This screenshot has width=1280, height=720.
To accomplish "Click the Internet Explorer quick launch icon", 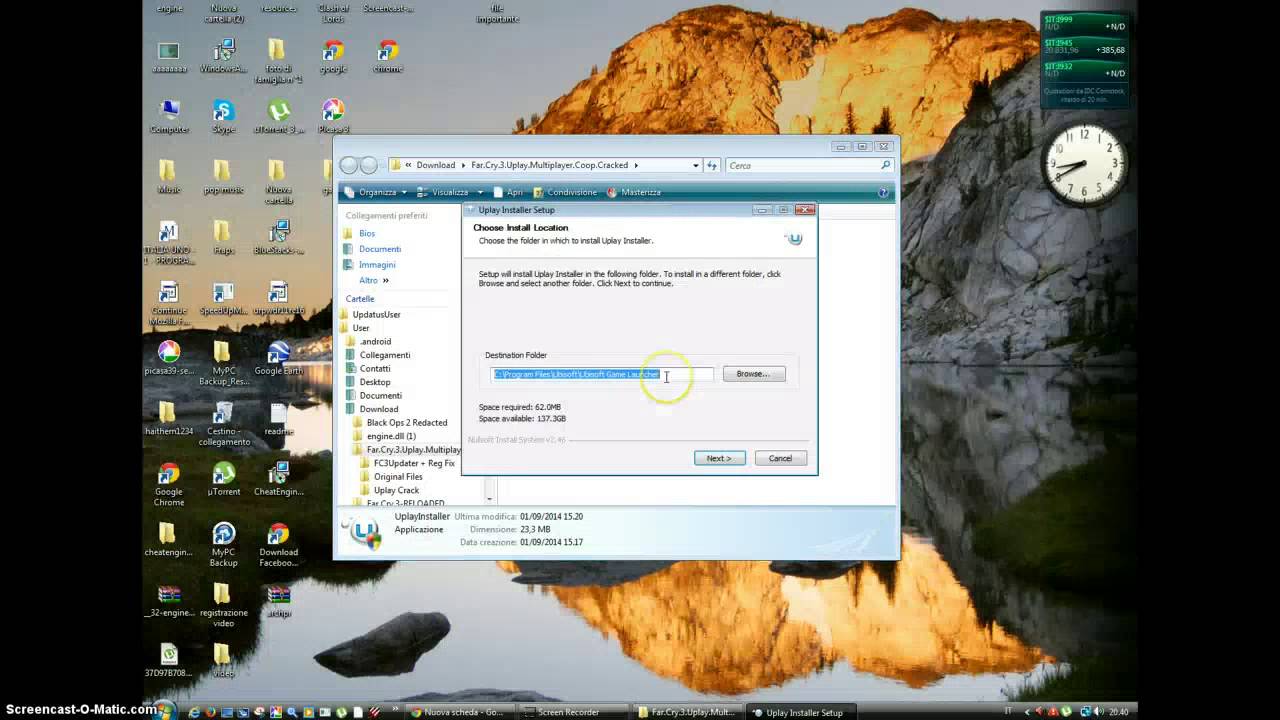I will pyautogui.click(x=194, y=712).
